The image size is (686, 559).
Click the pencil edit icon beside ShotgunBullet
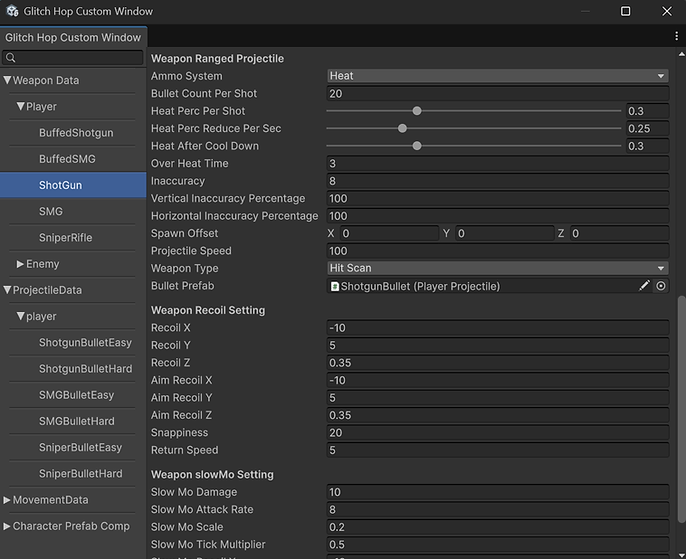pyautogui.click(x=645, y=286)
